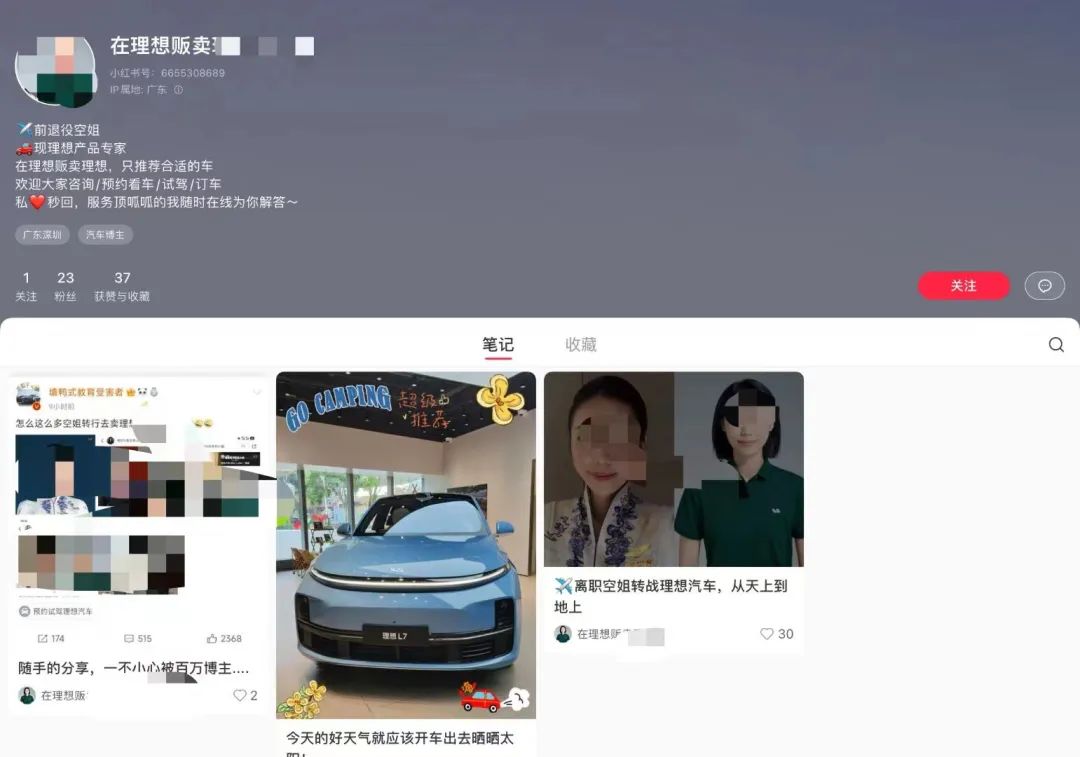Click the profile name 在理想贩卖

163,45
